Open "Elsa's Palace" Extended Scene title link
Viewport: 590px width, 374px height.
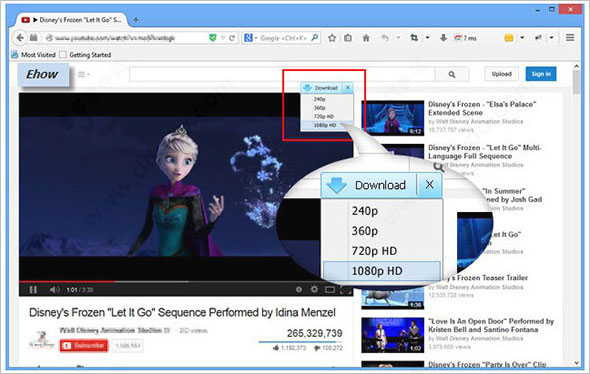(x=482, y=108)
